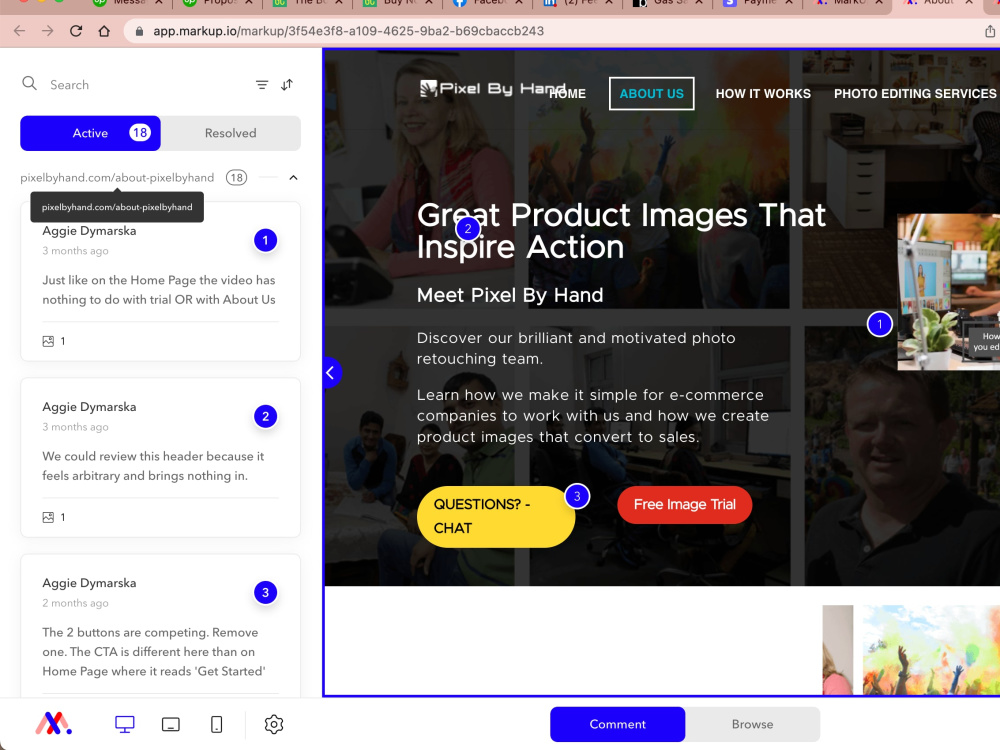
Task: Click the share icon beside the address bar
Action: (x=990, y=31)
